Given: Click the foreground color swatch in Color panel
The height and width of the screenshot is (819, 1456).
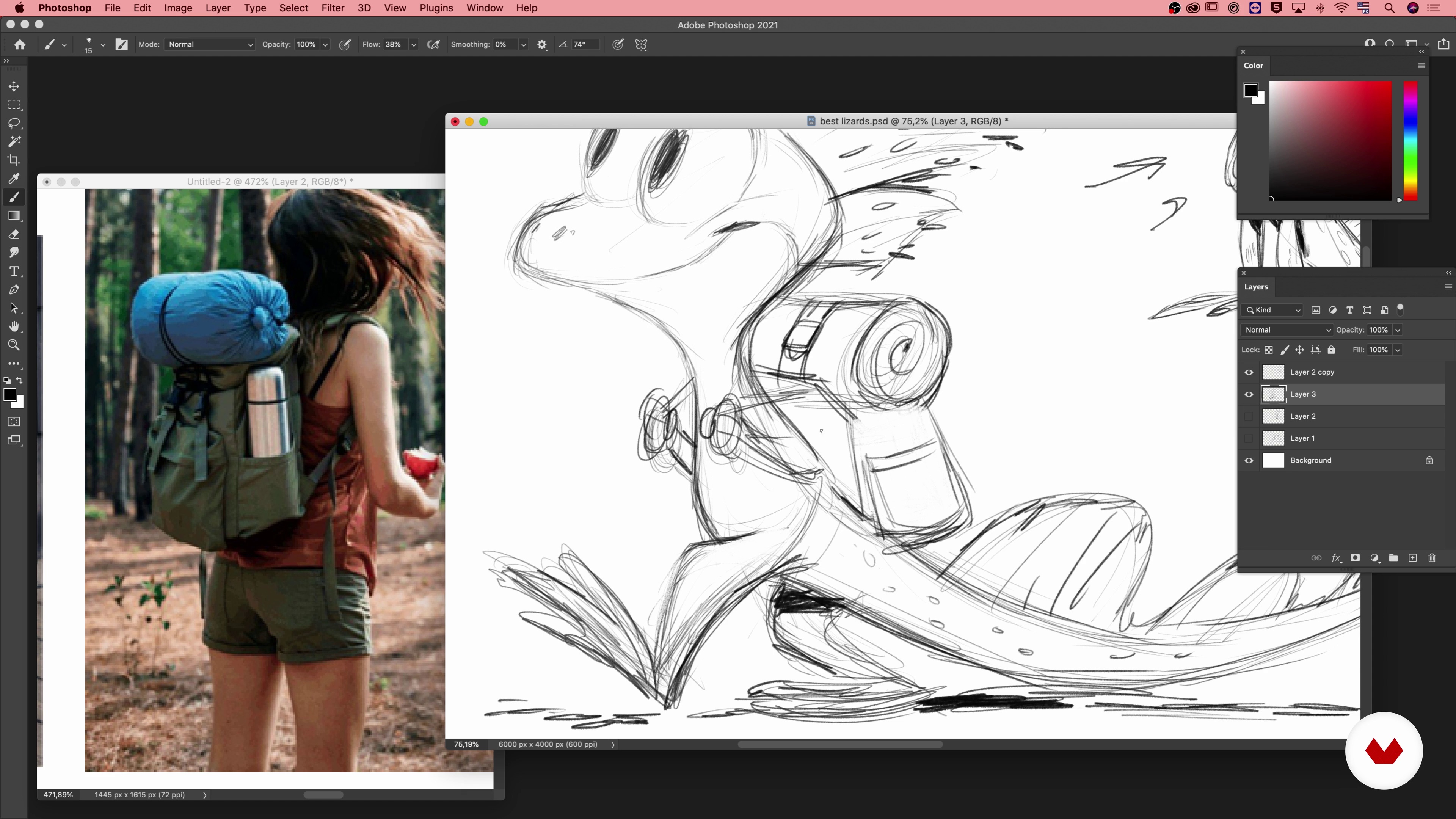Looking at the screenshot, I should [1250, 90].
